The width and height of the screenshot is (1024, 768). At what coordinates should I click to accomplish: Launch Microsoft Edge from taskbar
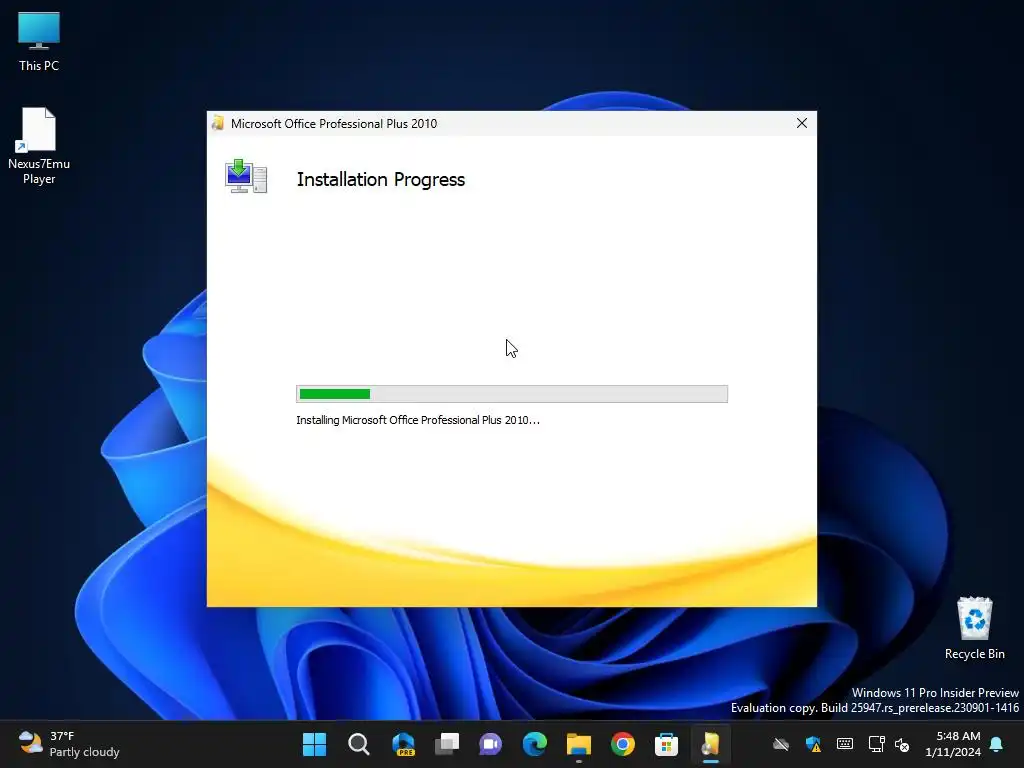tap(534, 744)
